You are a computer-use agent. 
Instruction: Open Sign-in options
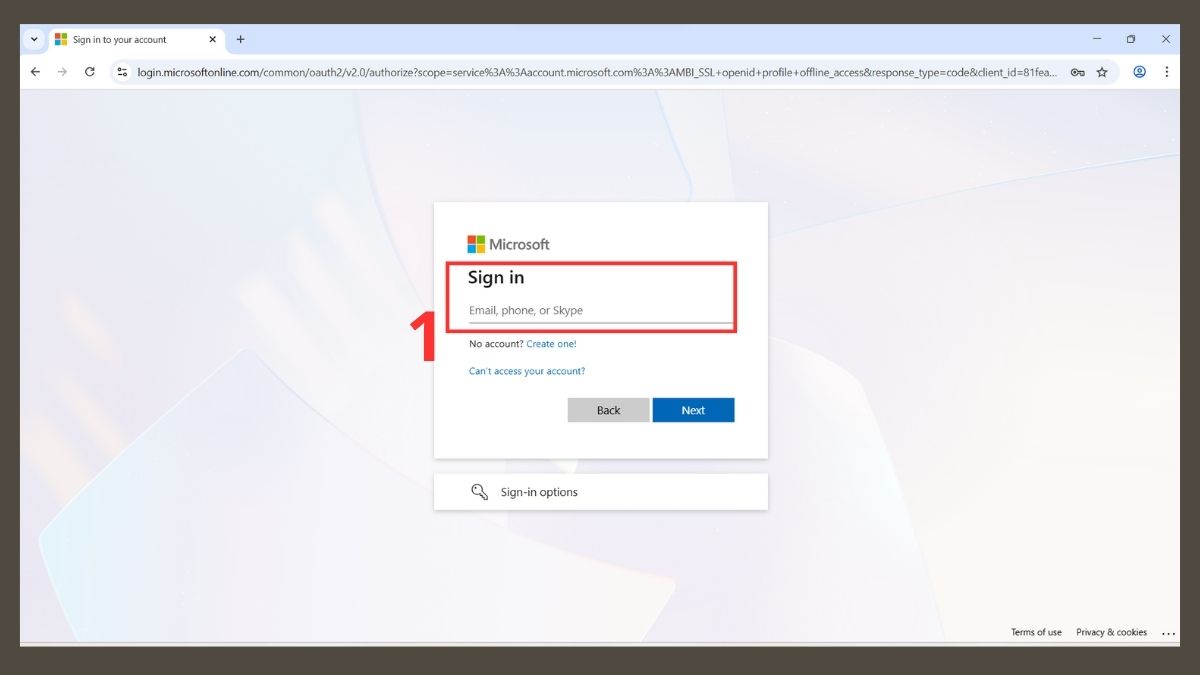[601, 492]
